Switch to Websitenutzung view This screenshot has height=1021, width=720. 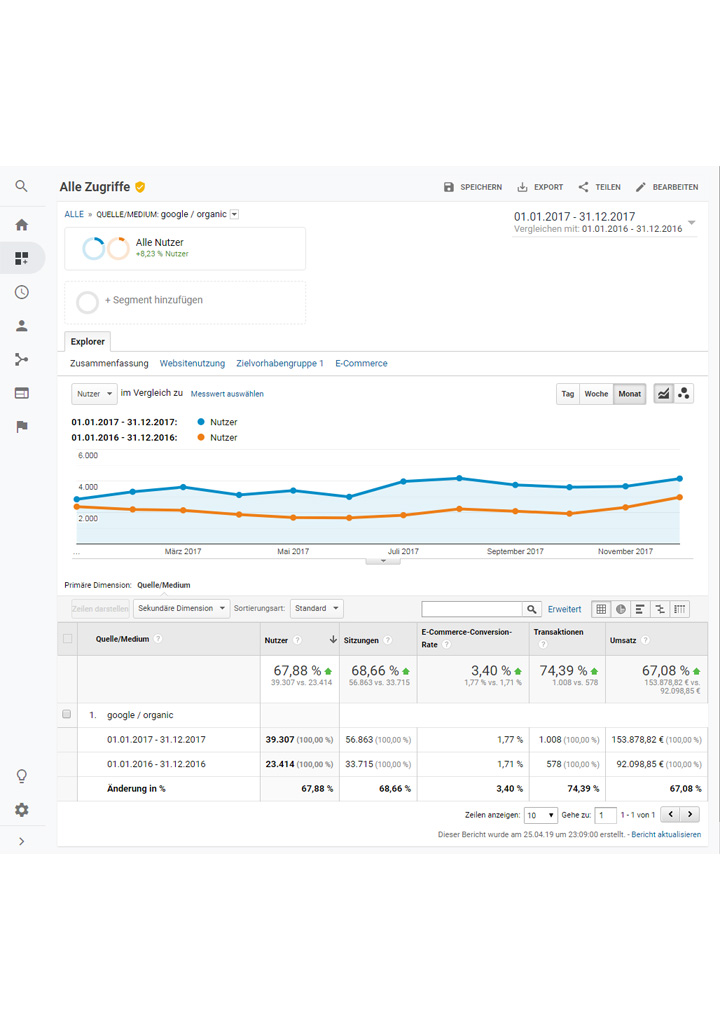(192, 363)
